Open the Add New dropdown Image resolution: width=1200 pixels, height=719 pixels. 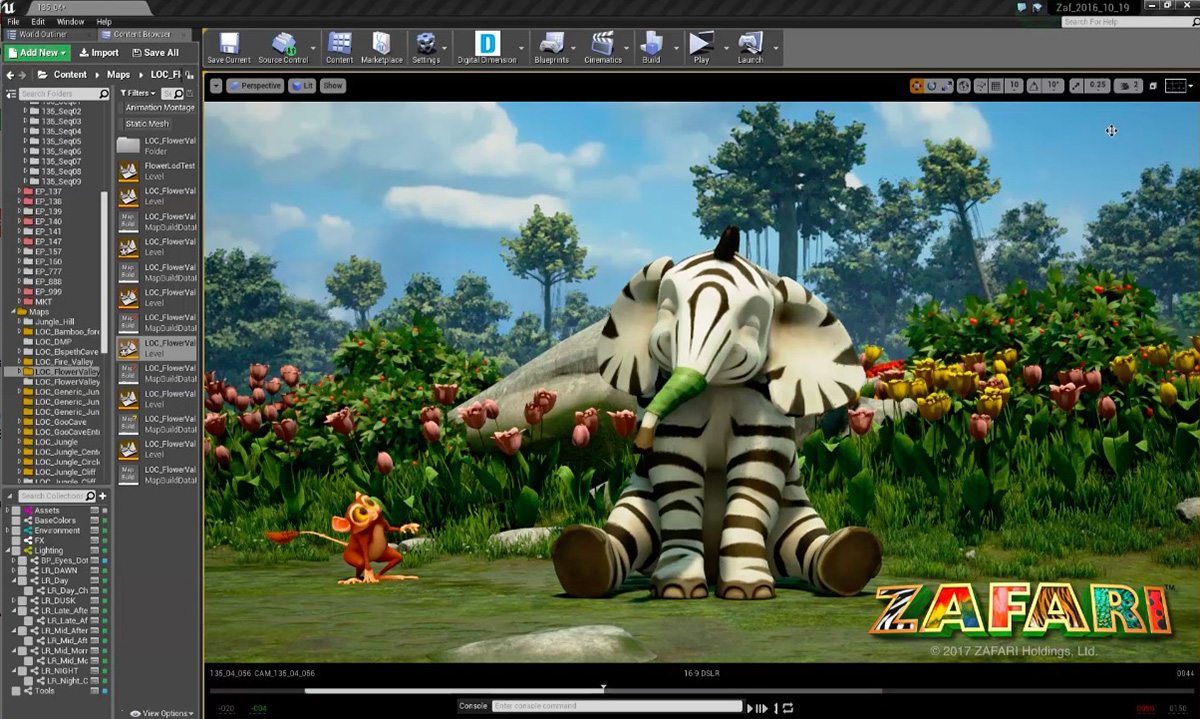coord(36,53)
